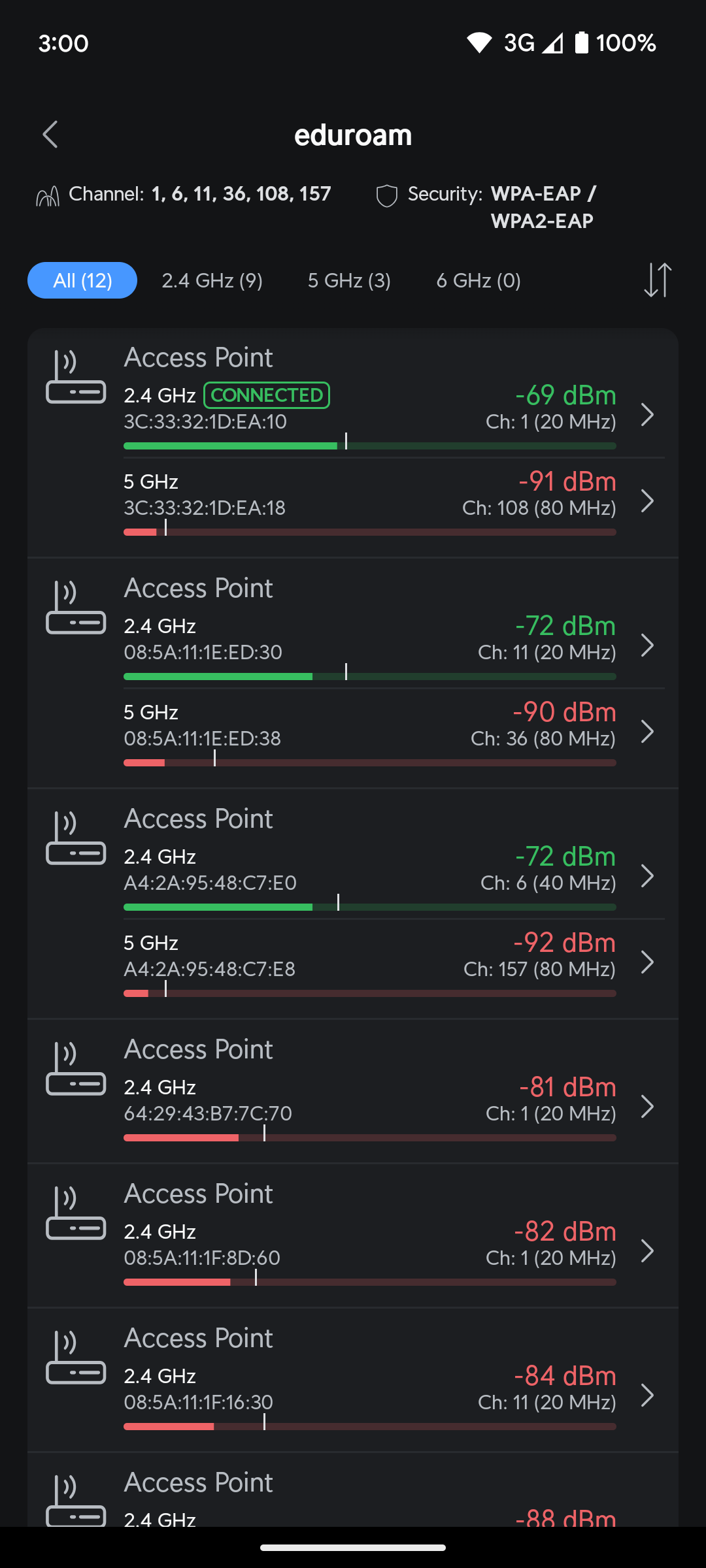
Task: Open details chevron for 3C:33:32:1D:EA:10
Action: (647, 415)
